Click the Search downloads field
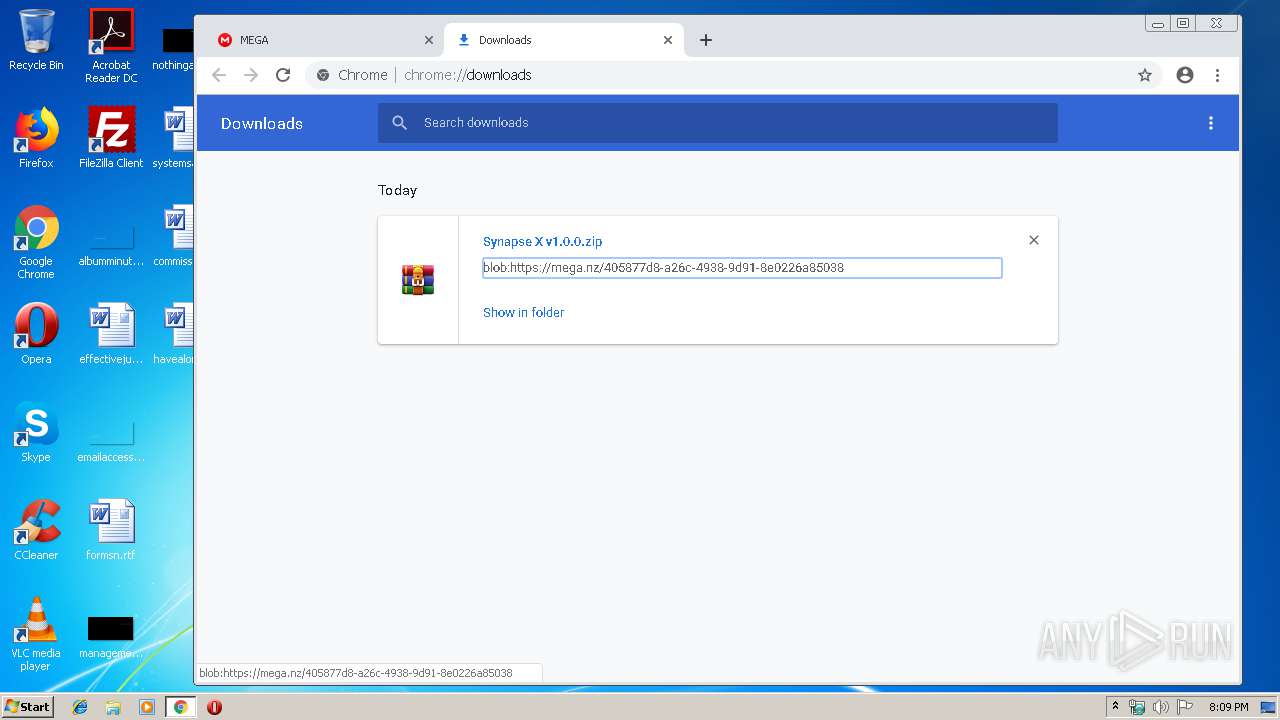The height and width of the screenshot is (720, 1280). 717,123
